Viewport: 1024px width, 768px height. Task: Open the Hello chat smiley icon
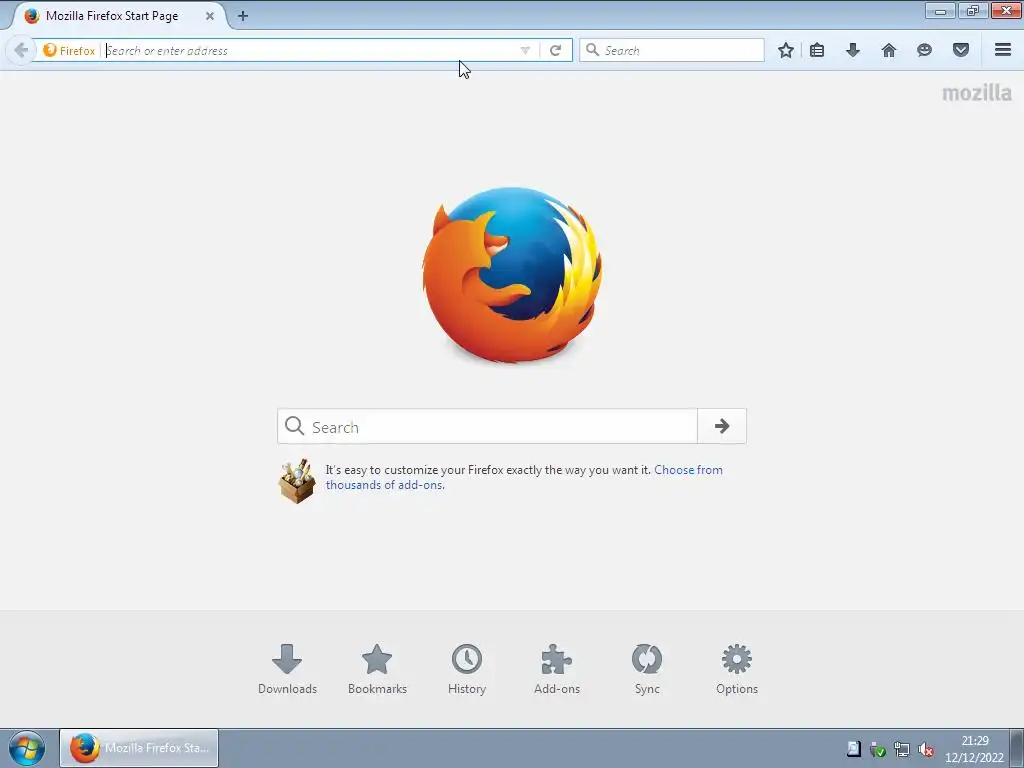[924, 50]
